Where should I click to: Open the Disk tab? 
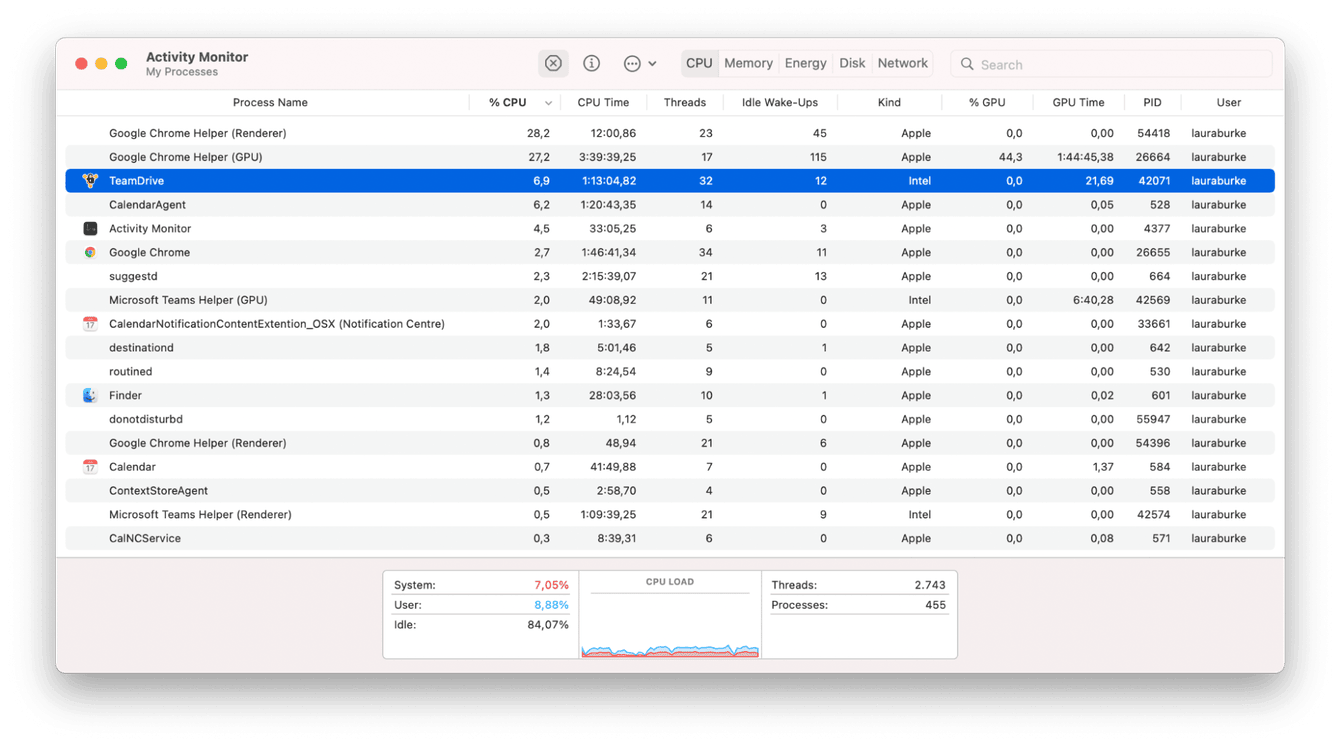pos(852,63)
